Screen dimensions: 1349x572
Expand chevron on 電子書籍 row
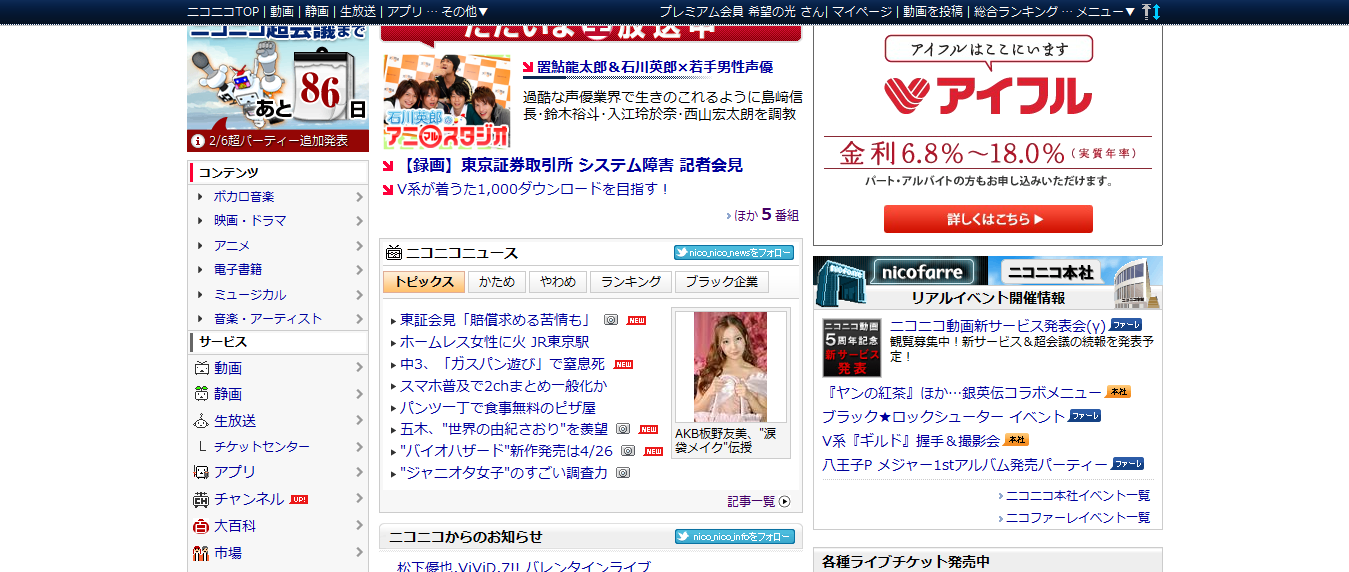click(359, 270)
